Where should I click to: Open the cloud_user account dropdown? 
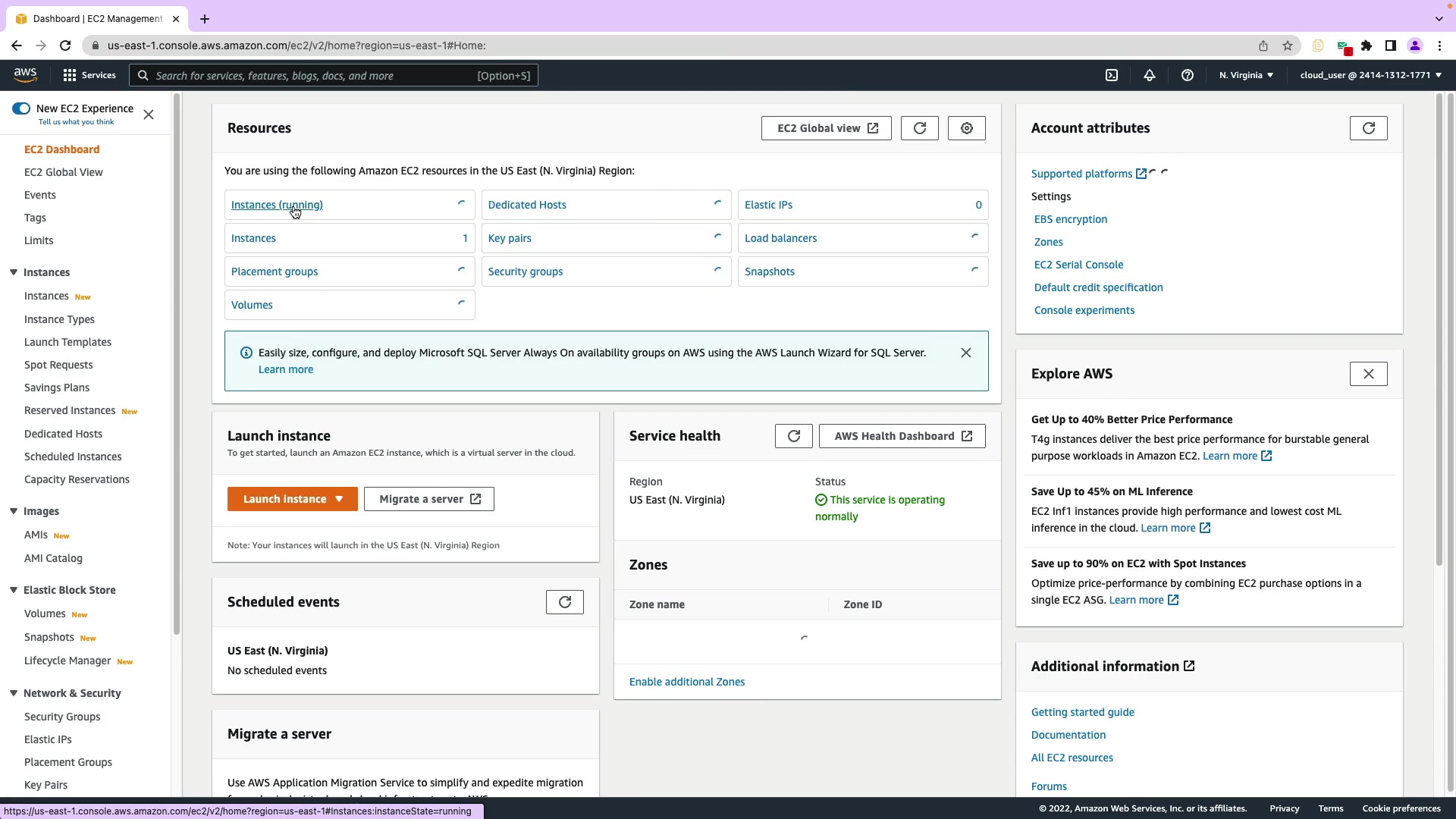[1370, 75]
